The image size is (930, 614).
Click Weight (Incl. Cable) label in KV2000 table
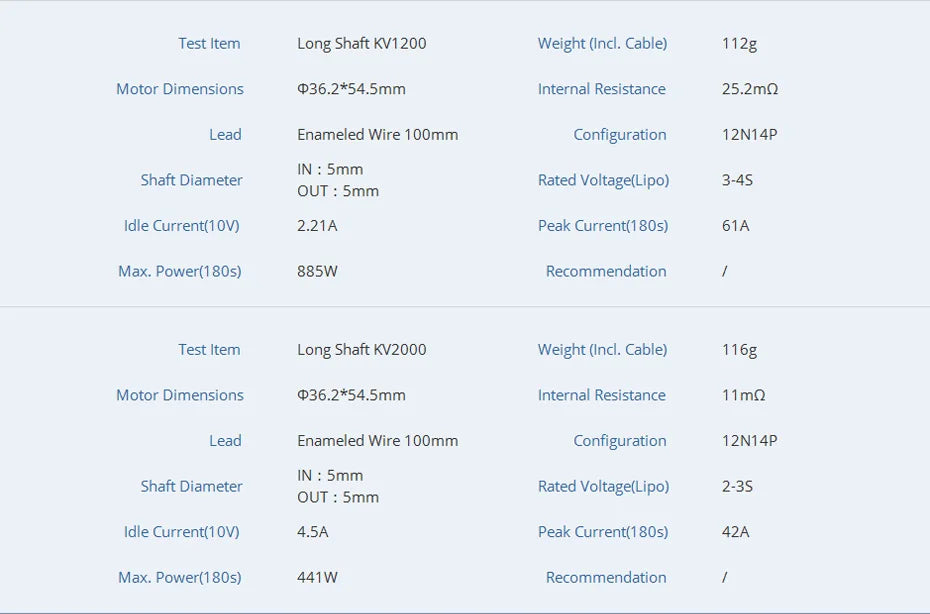602,350
